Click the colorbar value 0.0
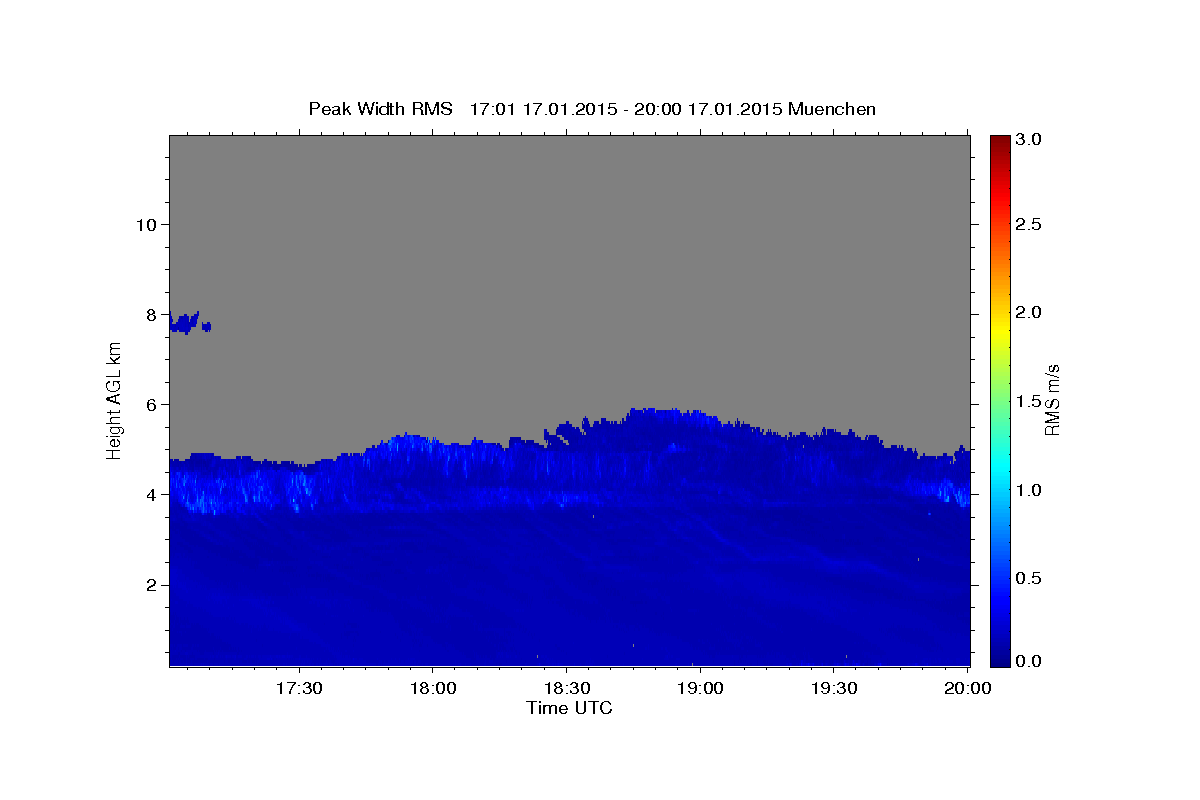This screenshot has height=800, width=1200. click(1029, 661)
